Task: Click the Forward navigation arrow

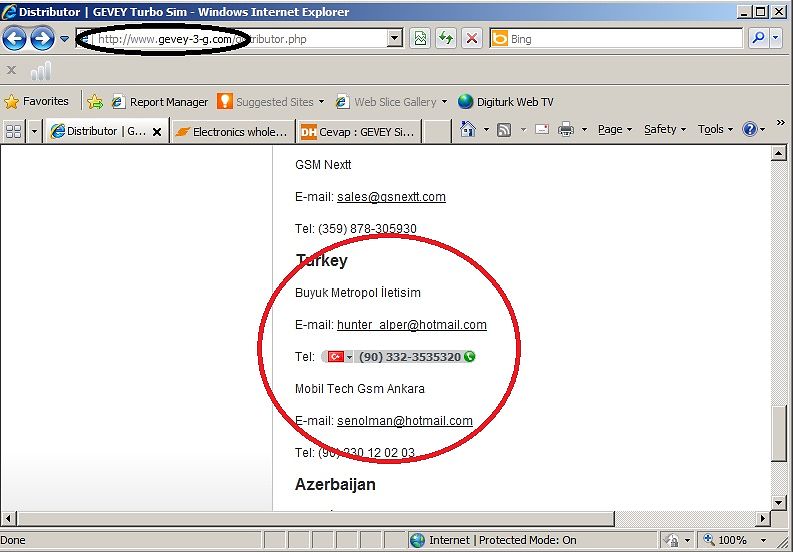Action: coord(41,39)
